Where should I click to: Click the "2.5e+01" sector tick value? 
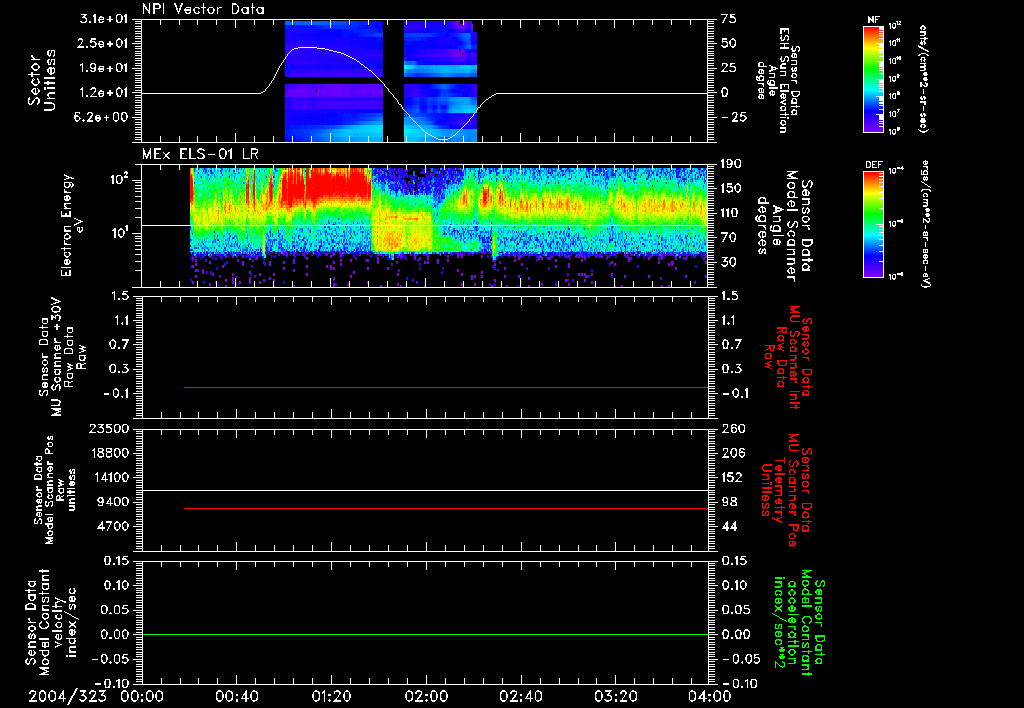103,43
